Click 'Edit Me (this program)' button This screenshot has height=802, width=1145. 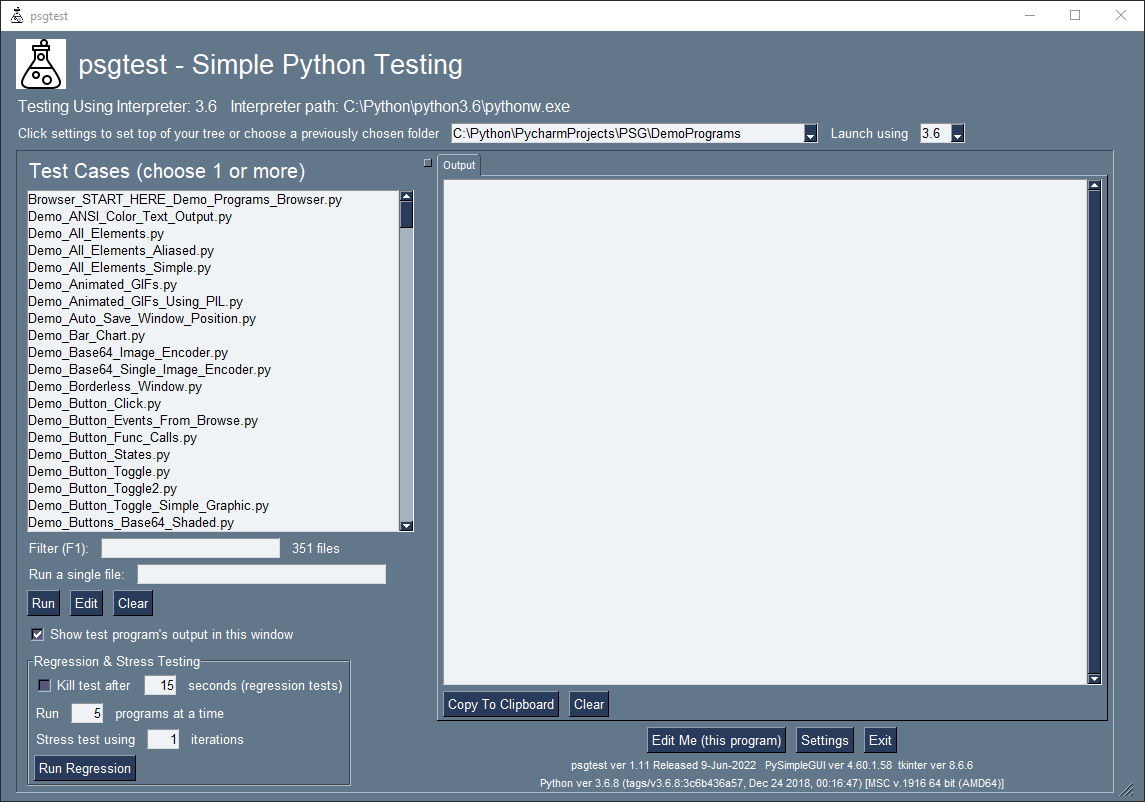[x=716, y=740]
